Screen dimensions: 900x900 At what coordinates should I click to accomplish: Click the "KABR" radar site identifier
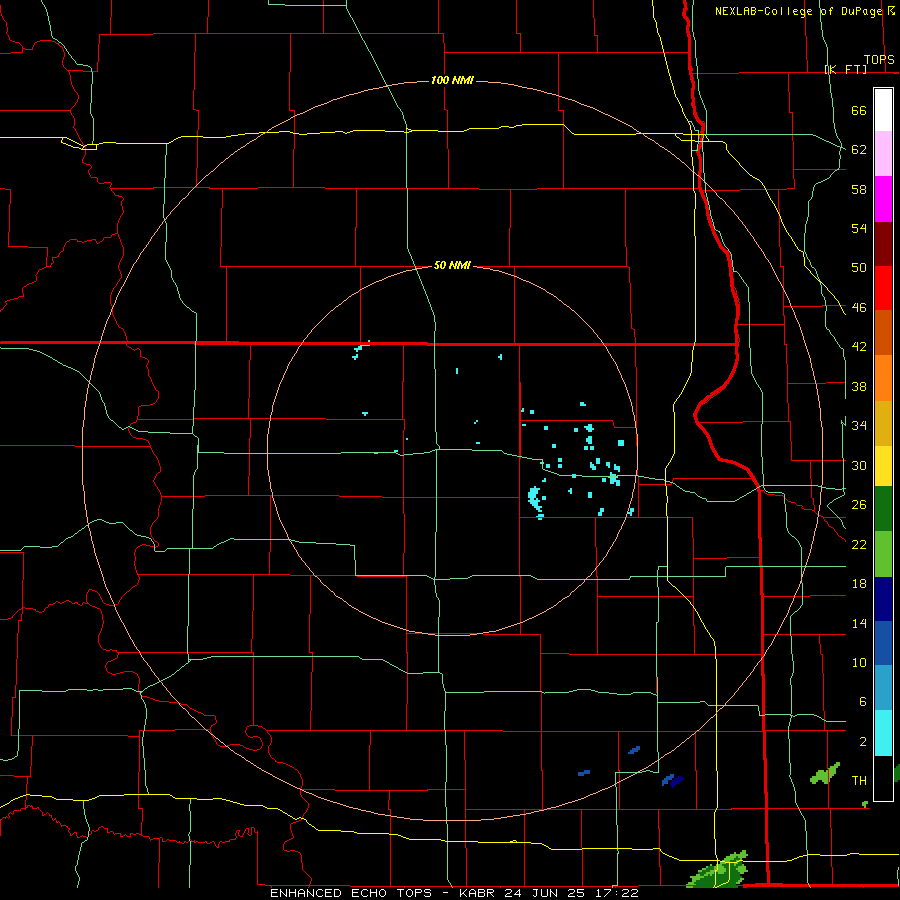477,893
